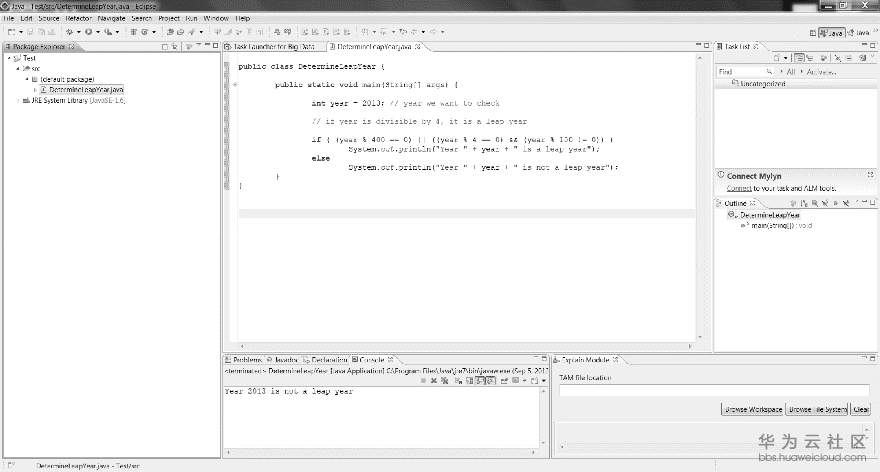Click Remove Launch icon in Console toolbar

[434, 381]
